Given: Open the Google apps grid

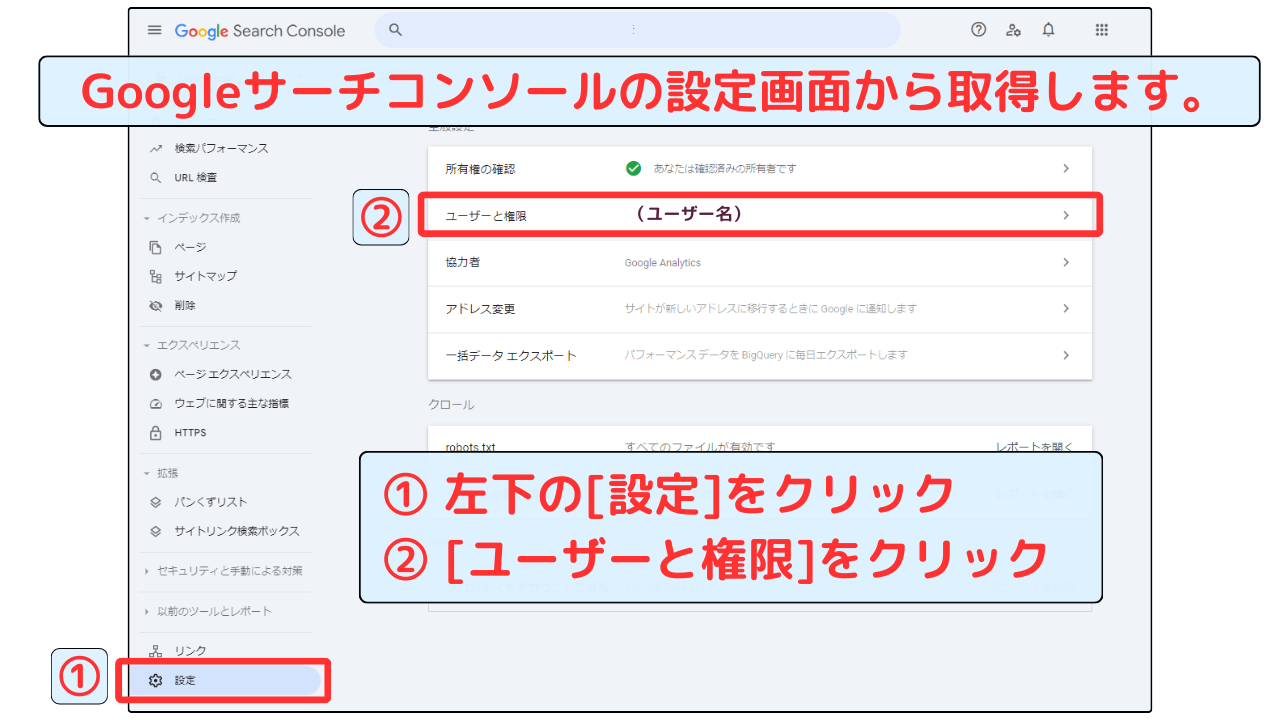Looking at the screenshot, I should click(x=1102, y=30).
